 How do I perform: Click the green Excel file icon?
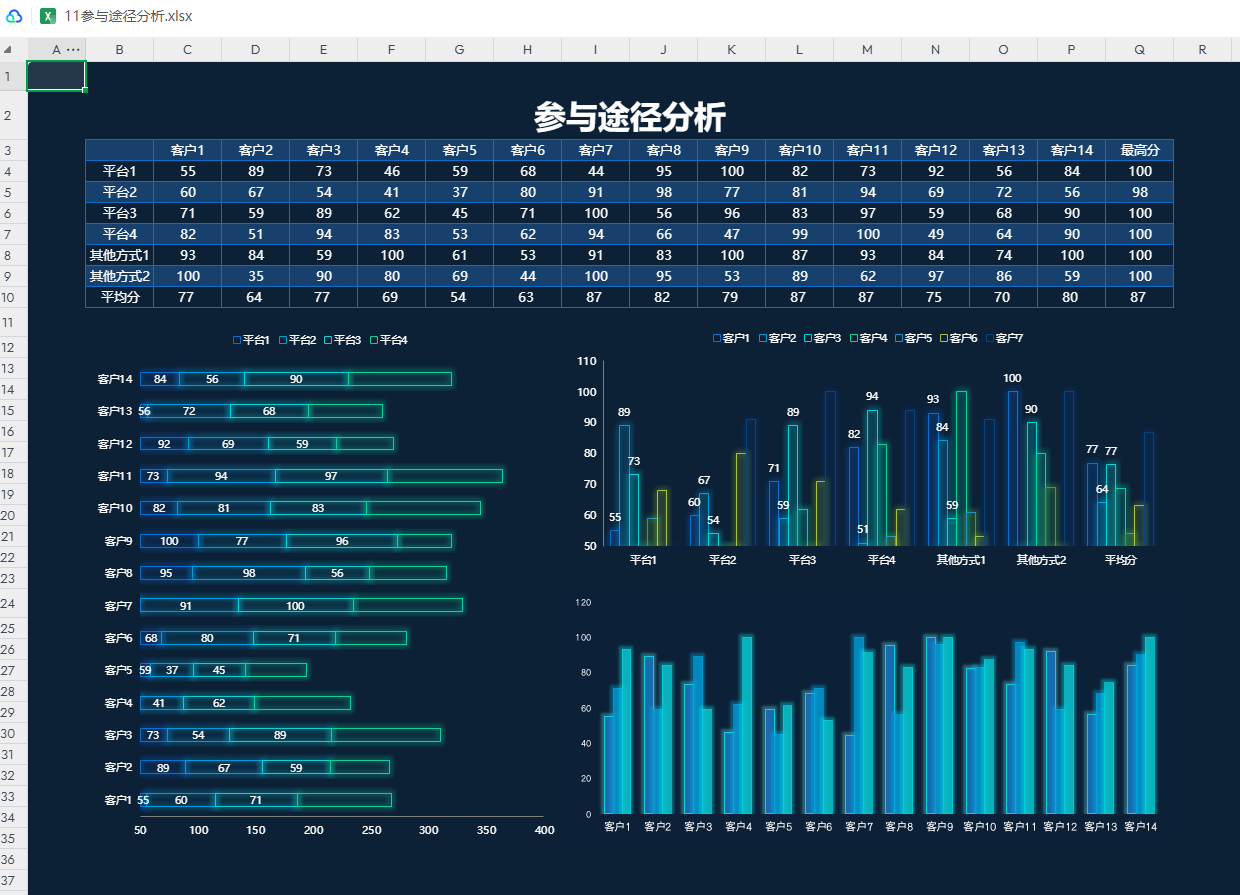(47, 16)
